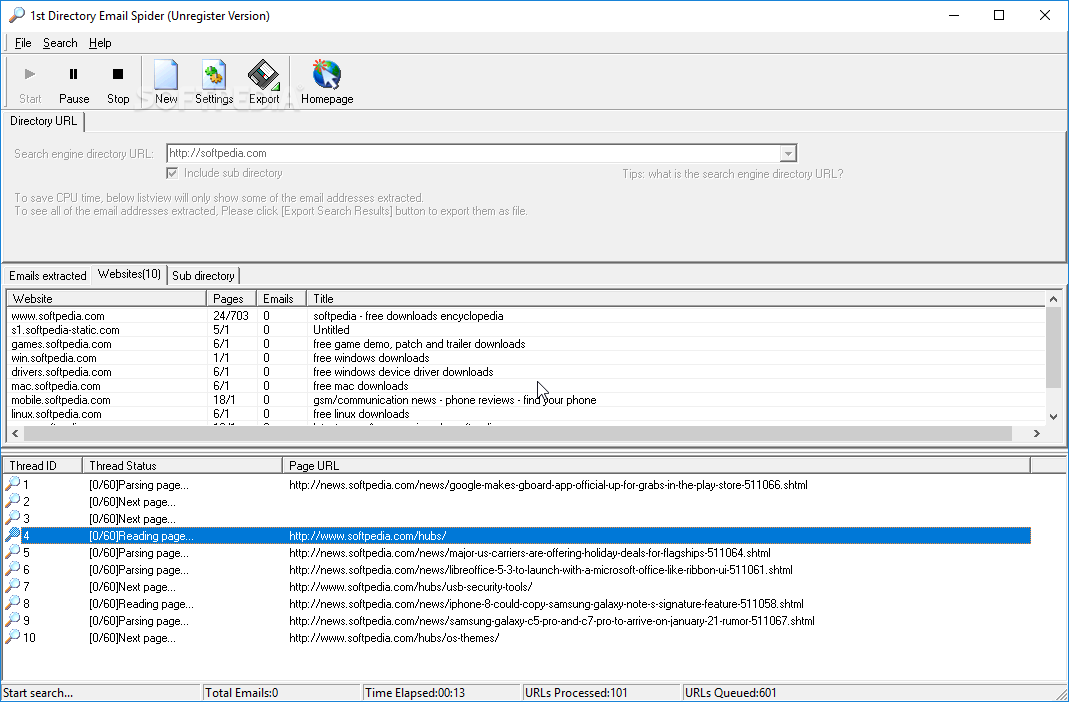Sort by the Title column header
Screen dimensions: 1069x702
676,299
